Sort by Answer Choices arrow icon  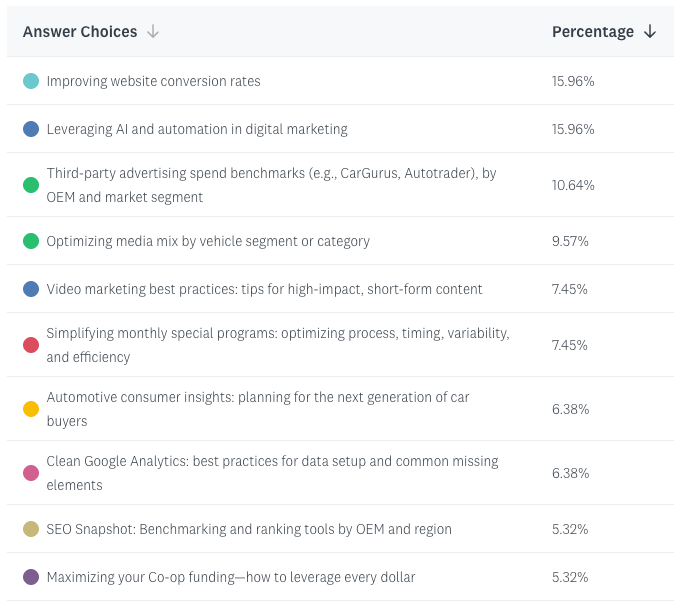153,32
